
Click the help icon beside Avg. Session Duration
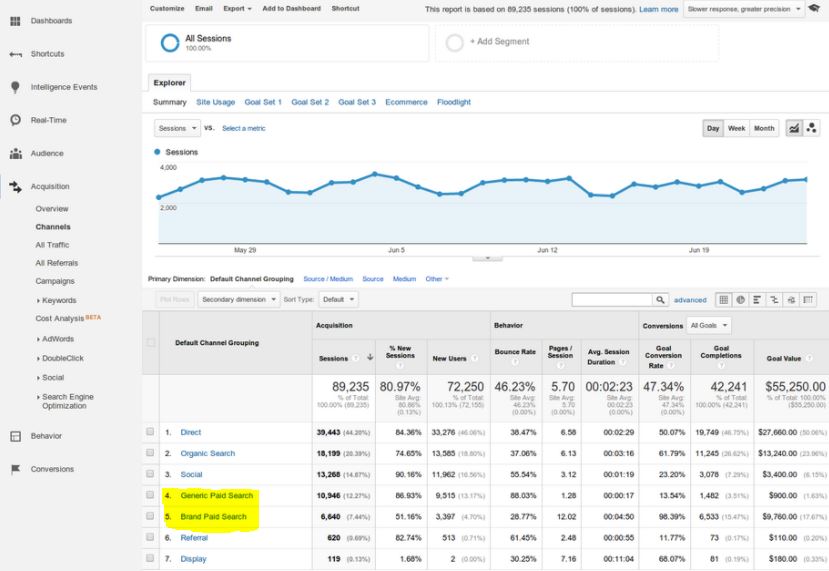tap(623, 362)
